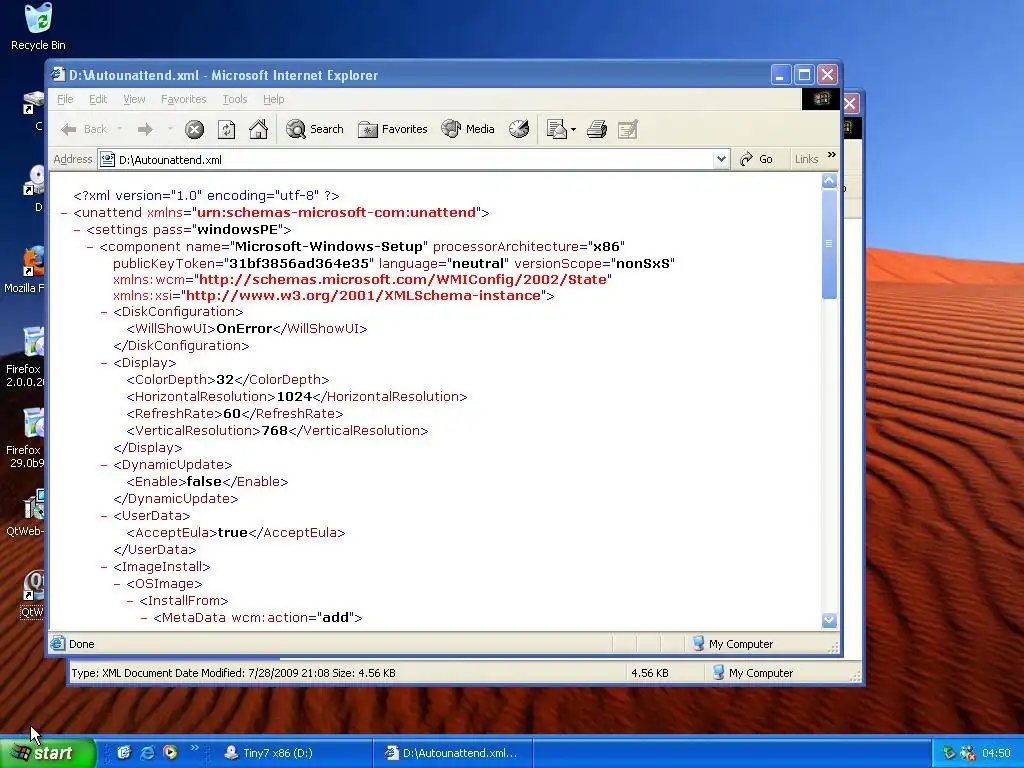Expand the Quick Launch overflow chevron
1024x768 pixels.
194,748
